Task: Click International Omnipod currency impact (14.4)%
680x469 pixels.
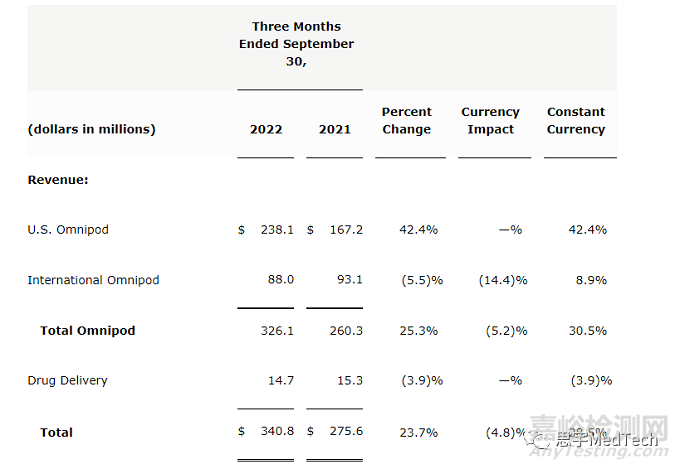Action: point(502,280)
